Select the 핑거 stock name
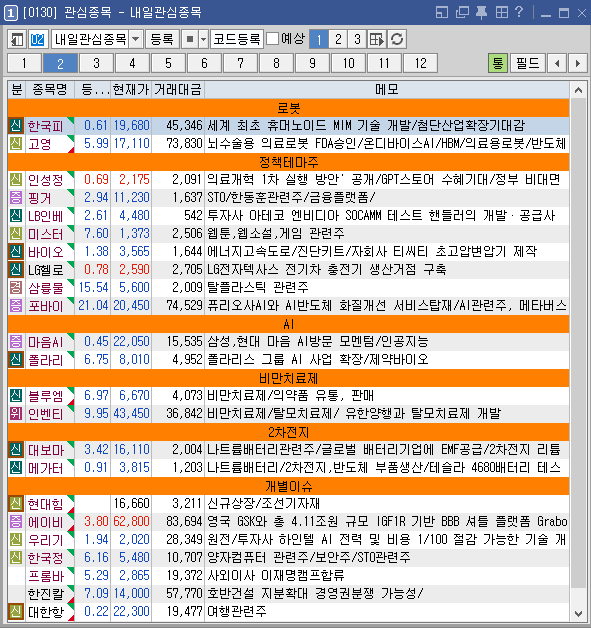This screenshot has height=628, width=591. pyautogui.click(x=40, y=198)
